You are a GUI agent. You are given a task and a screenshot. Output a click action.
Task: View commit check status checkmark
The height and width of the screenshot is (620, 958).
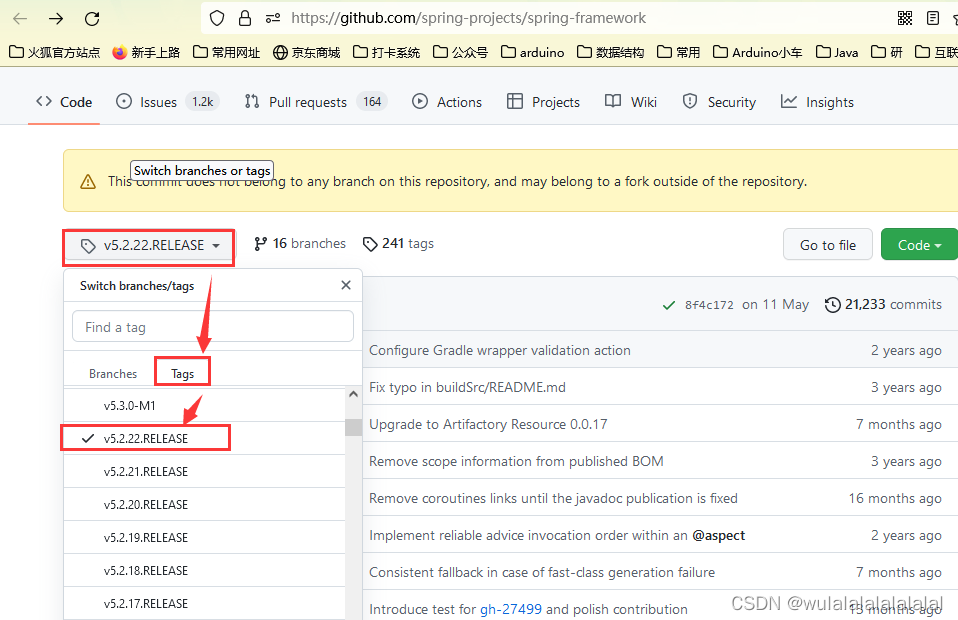coord(669,305)
